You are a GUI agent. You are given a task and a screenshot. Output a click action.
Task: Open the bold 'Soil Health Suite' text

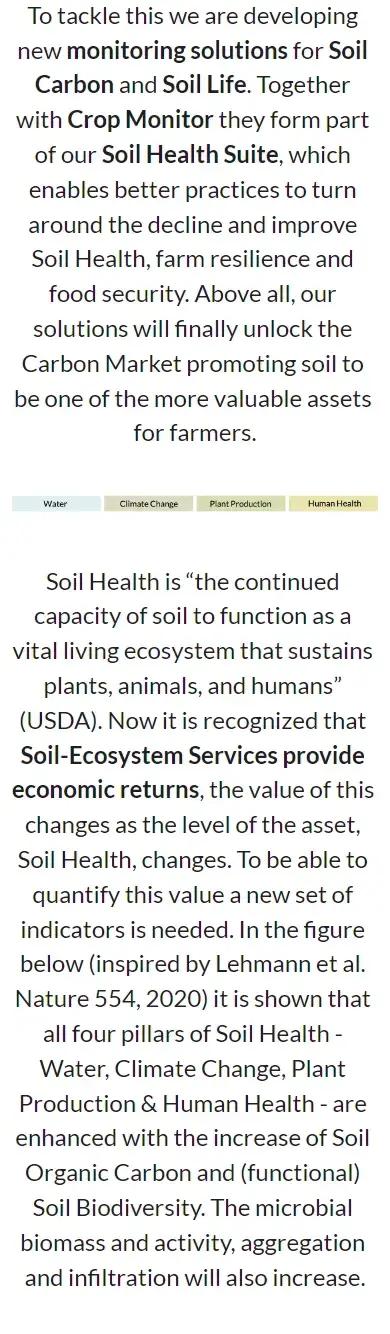pyautogui.click(x=190, y=155)
